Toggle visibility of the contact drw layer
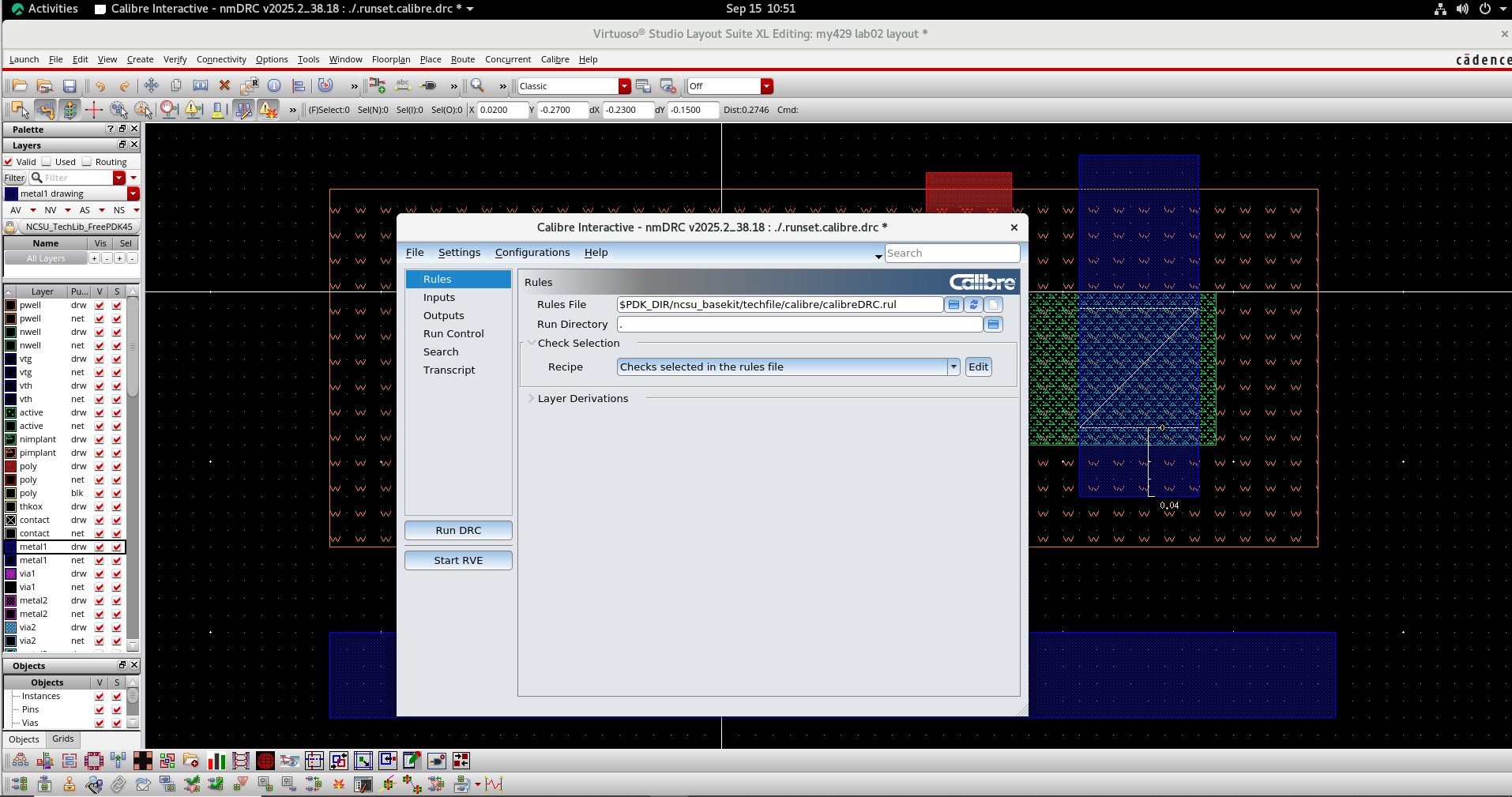This screenshot has width=1512, height=797. tap(100, 521)
